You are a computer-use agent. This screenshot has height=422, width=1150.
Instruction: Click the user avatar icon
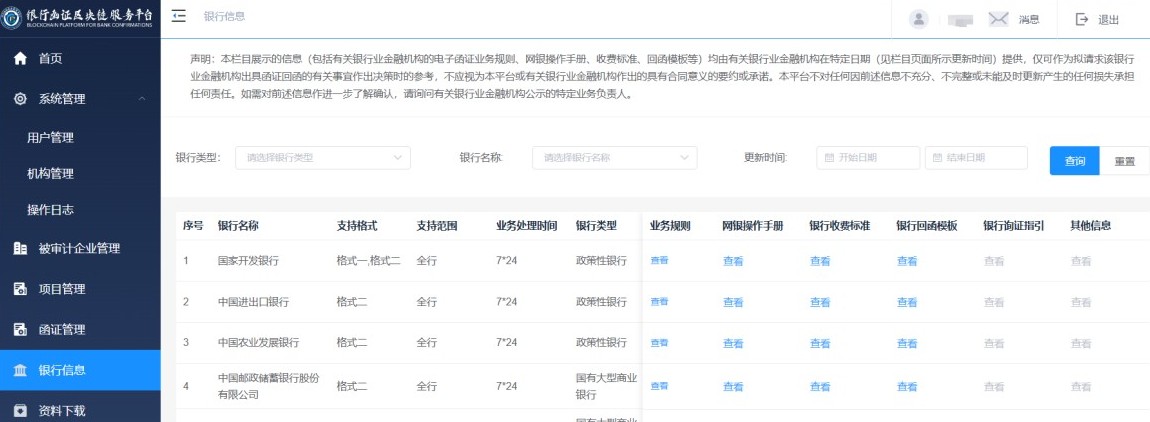[x=919, y=19]
